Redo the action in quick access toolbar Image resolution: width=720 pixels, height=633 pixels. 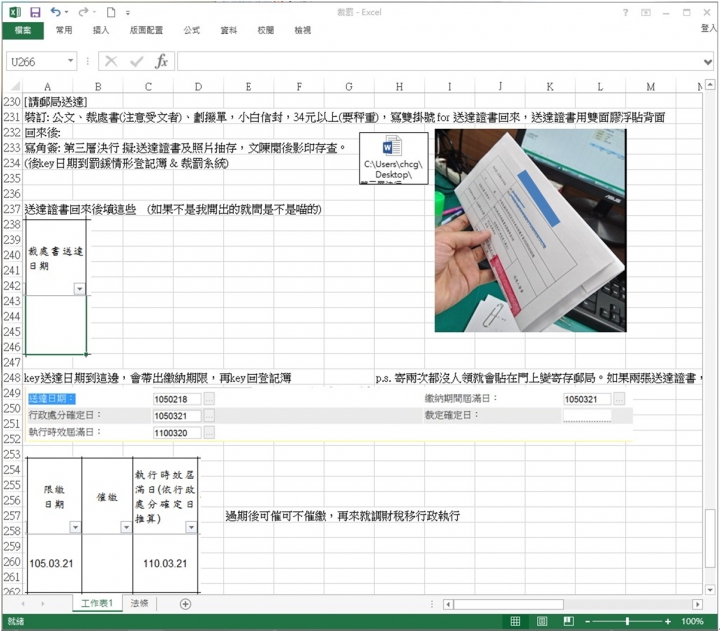83,12
